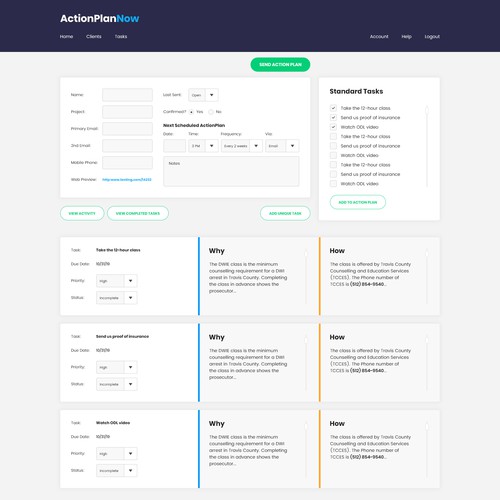Viewport: 500px width, 500px height.
Task: Click How scrollbar in Watch DDL video card
Action: tap(427, 450)
